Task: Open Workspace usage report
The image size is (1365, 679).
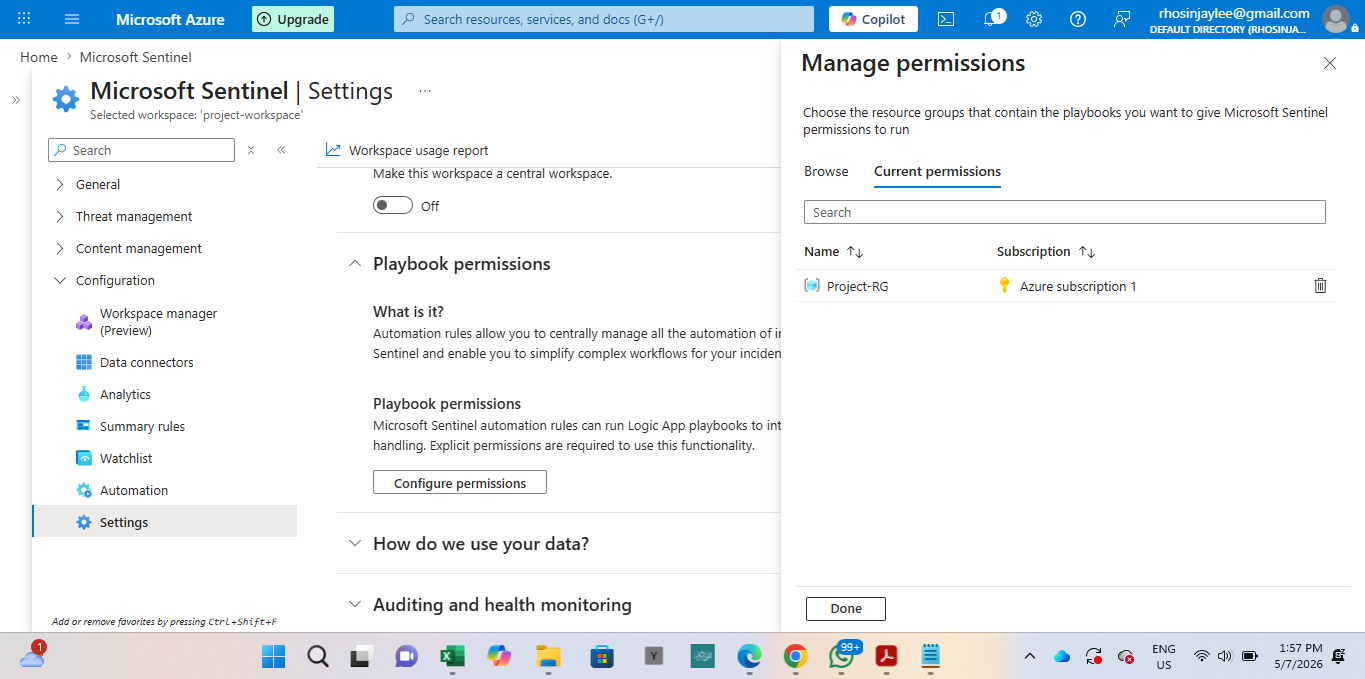Action: 407,150
